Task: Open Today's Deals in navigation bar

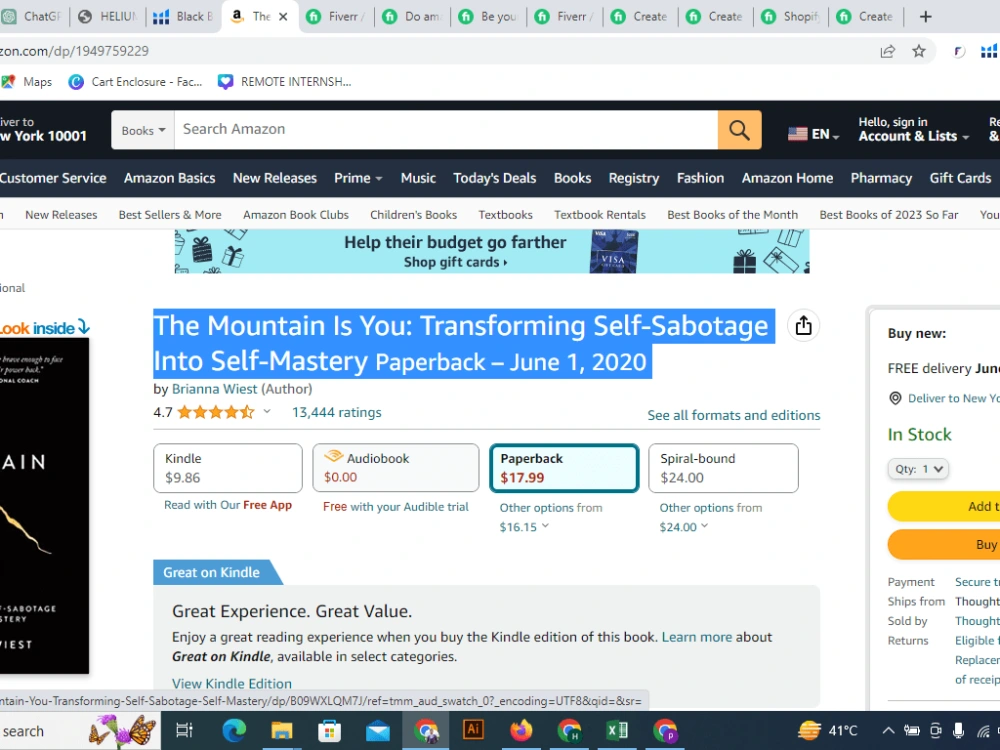Action: coord(494,179)
